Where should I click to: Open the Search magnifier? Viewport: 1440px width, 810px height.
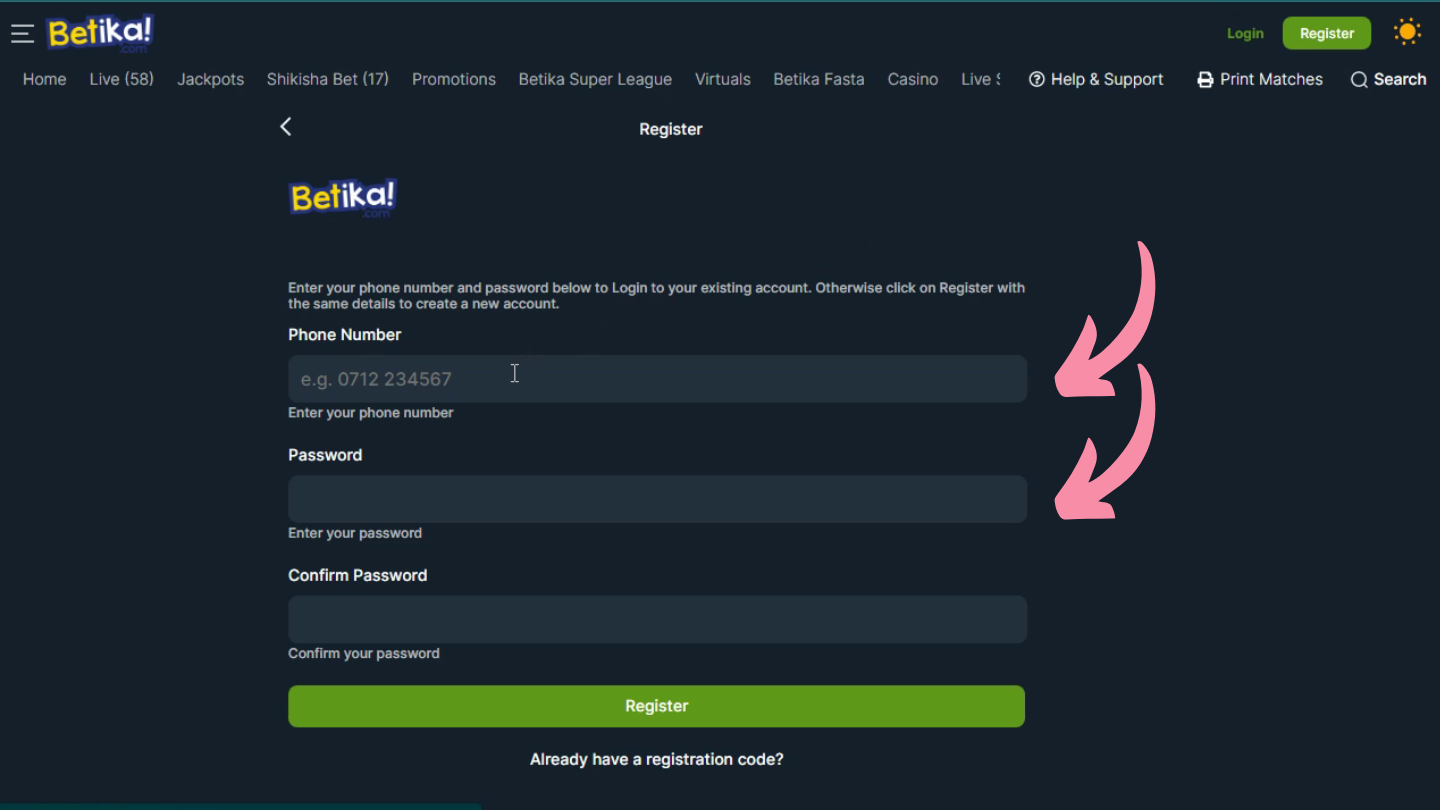pos(1358,79)
